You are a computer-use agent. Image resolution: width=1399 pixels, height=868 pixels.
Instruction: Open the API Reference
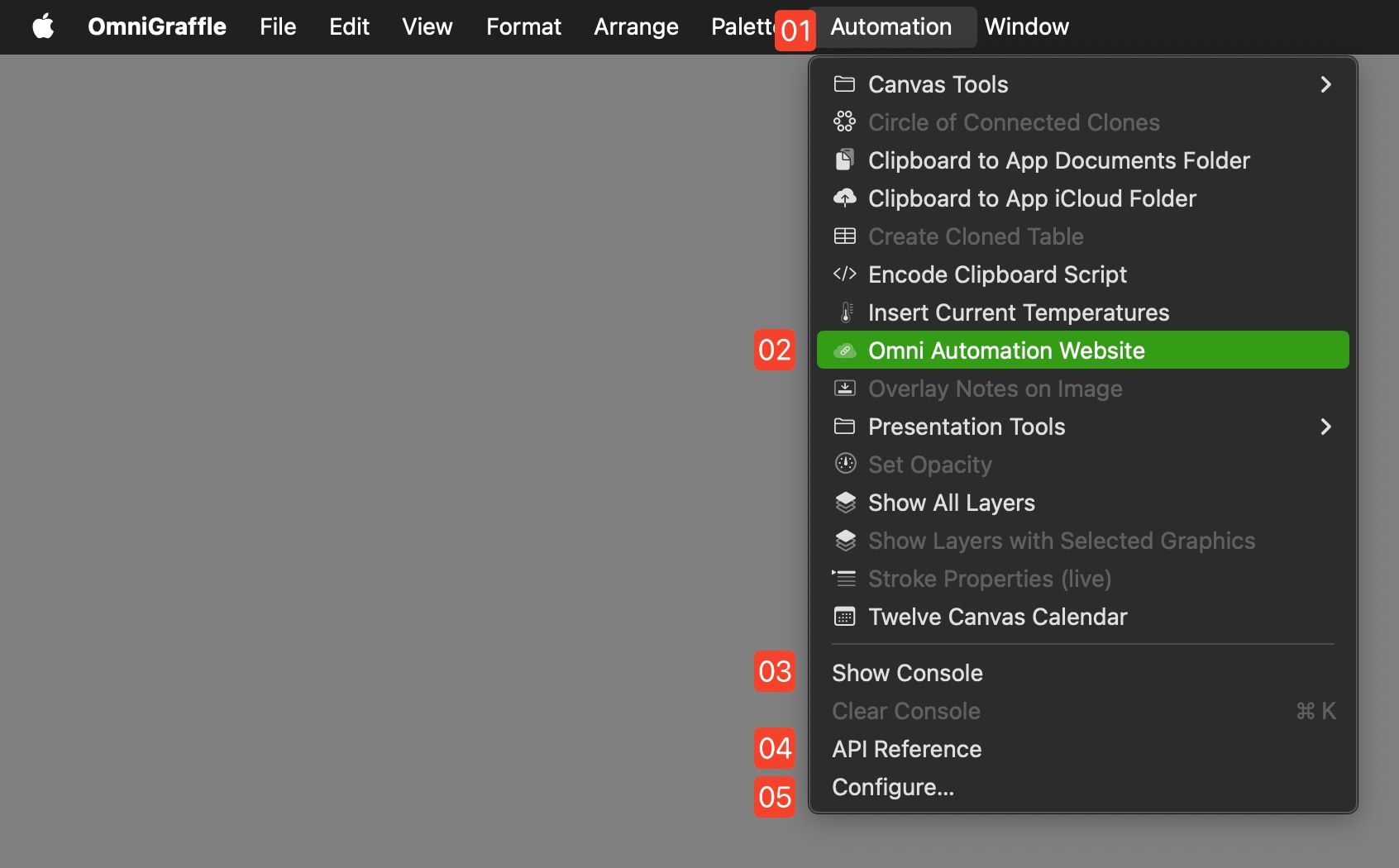tap(1082, 749)
